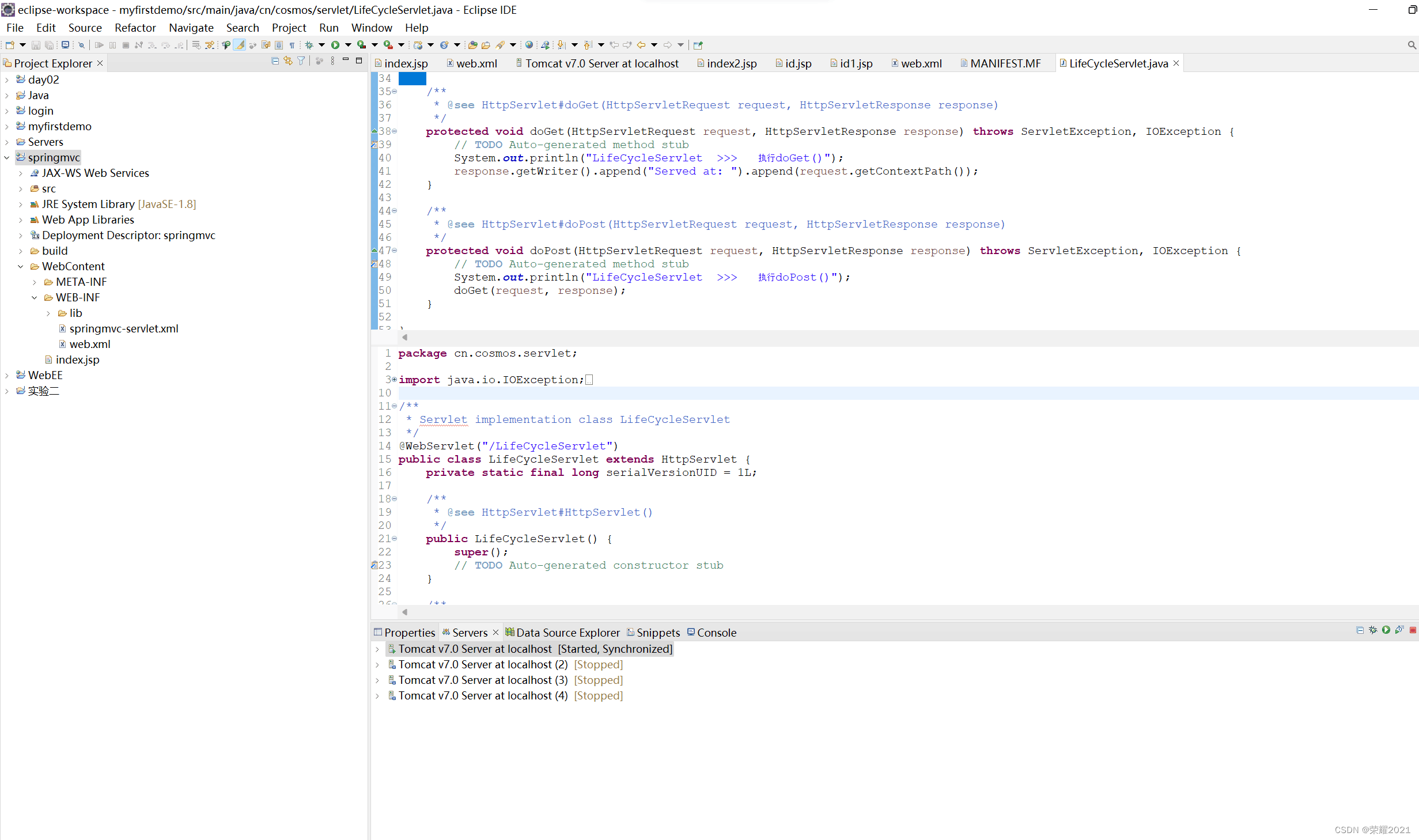Collapse the WEB-INF folder

[x=35, y=297]
